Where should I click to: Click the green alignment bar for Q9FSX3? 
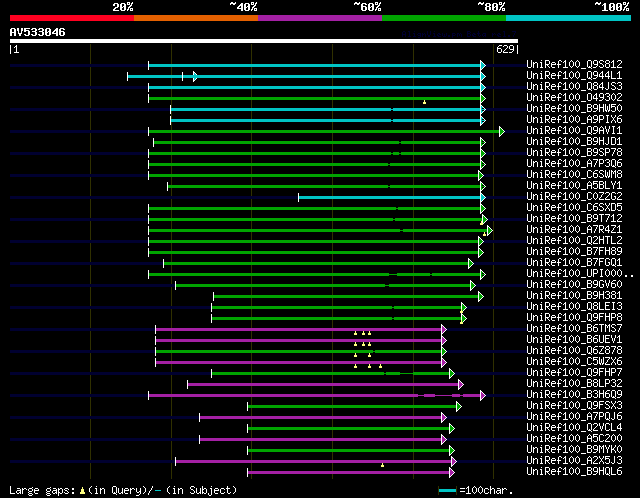(x=352, y=407)
